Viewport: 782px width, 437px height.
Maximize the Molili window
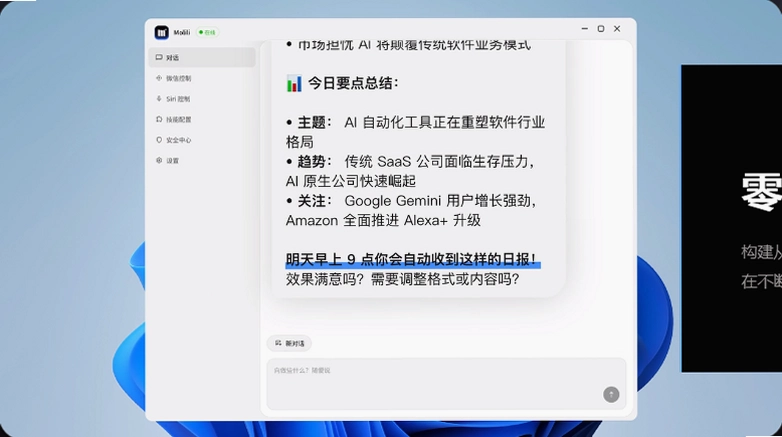point(601,29)
